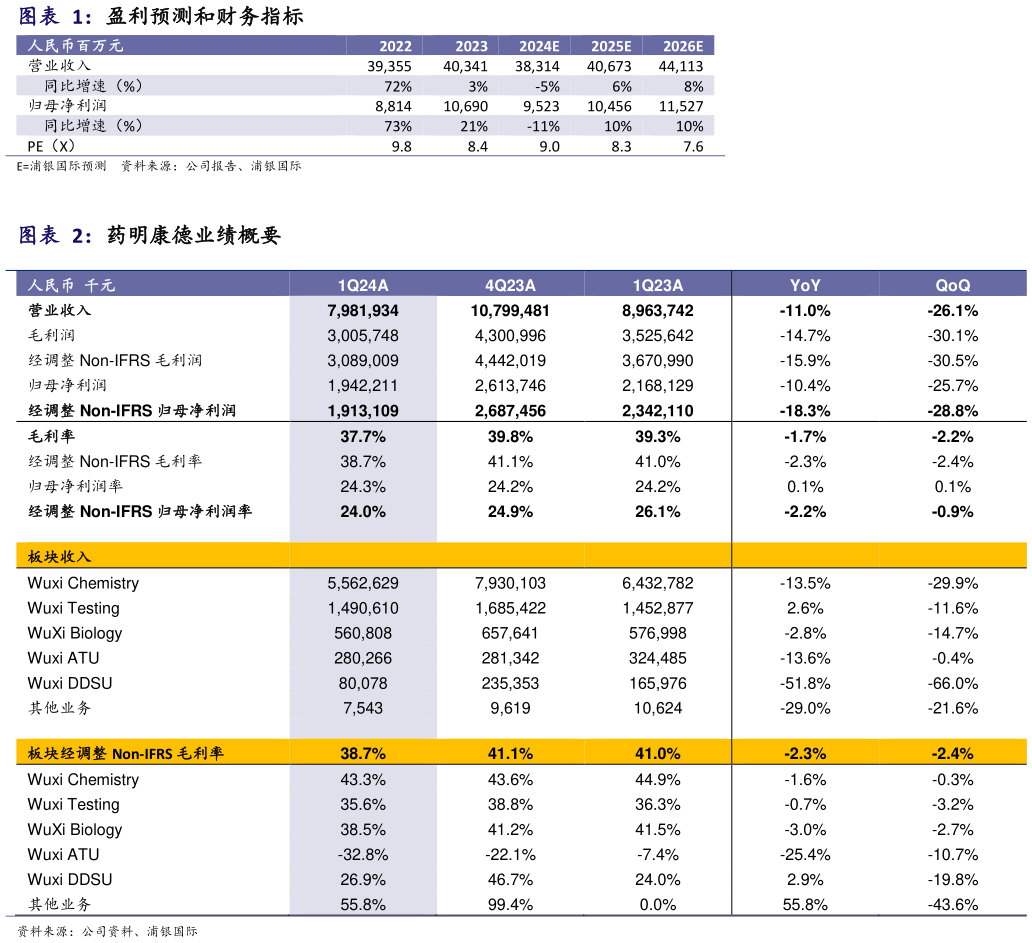Click the 4Q23A column header
1032x943 pixels.
pos(510,285)
